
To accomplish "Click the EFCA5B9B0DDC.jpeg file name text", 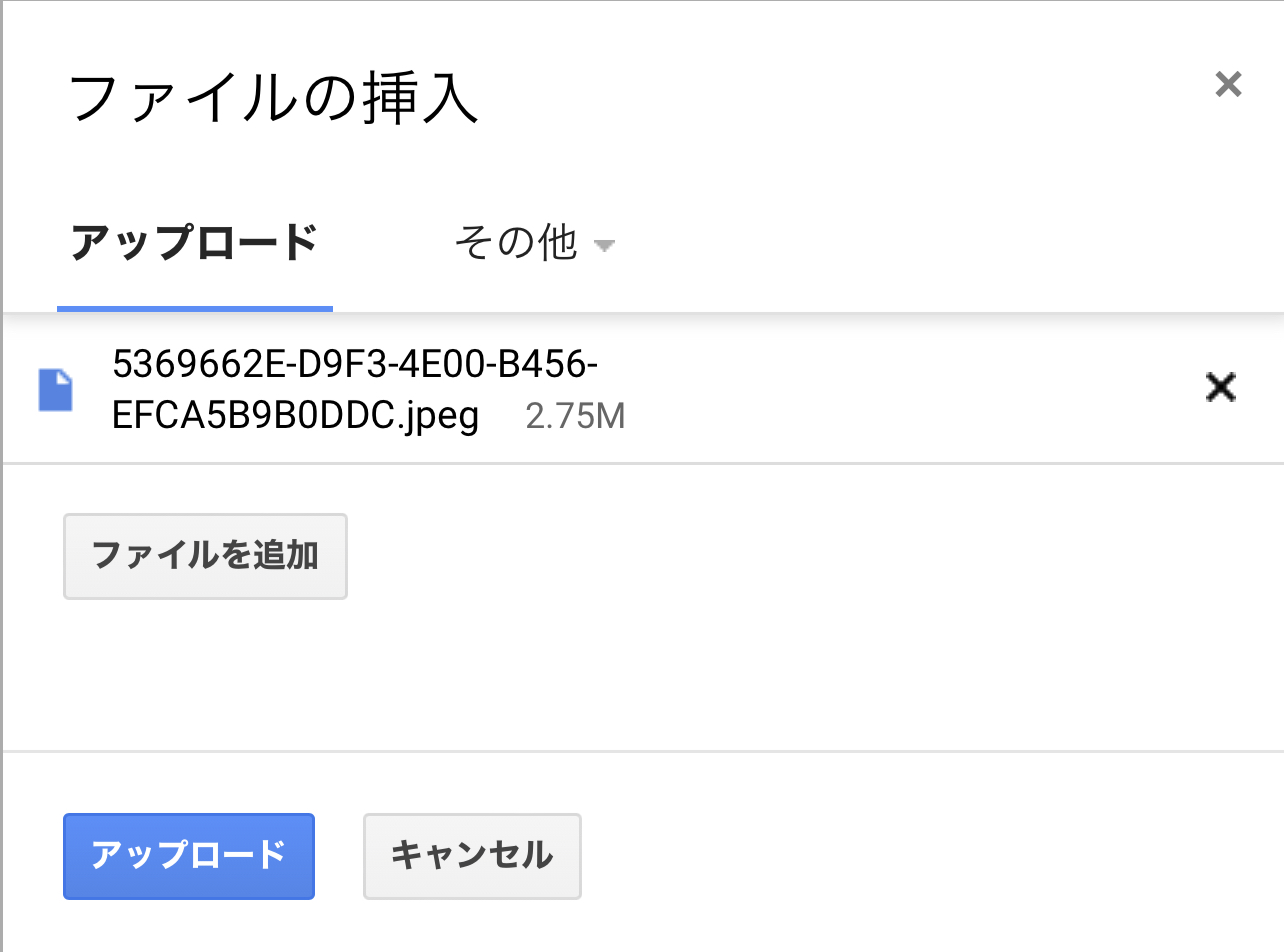I will (296, 416).
